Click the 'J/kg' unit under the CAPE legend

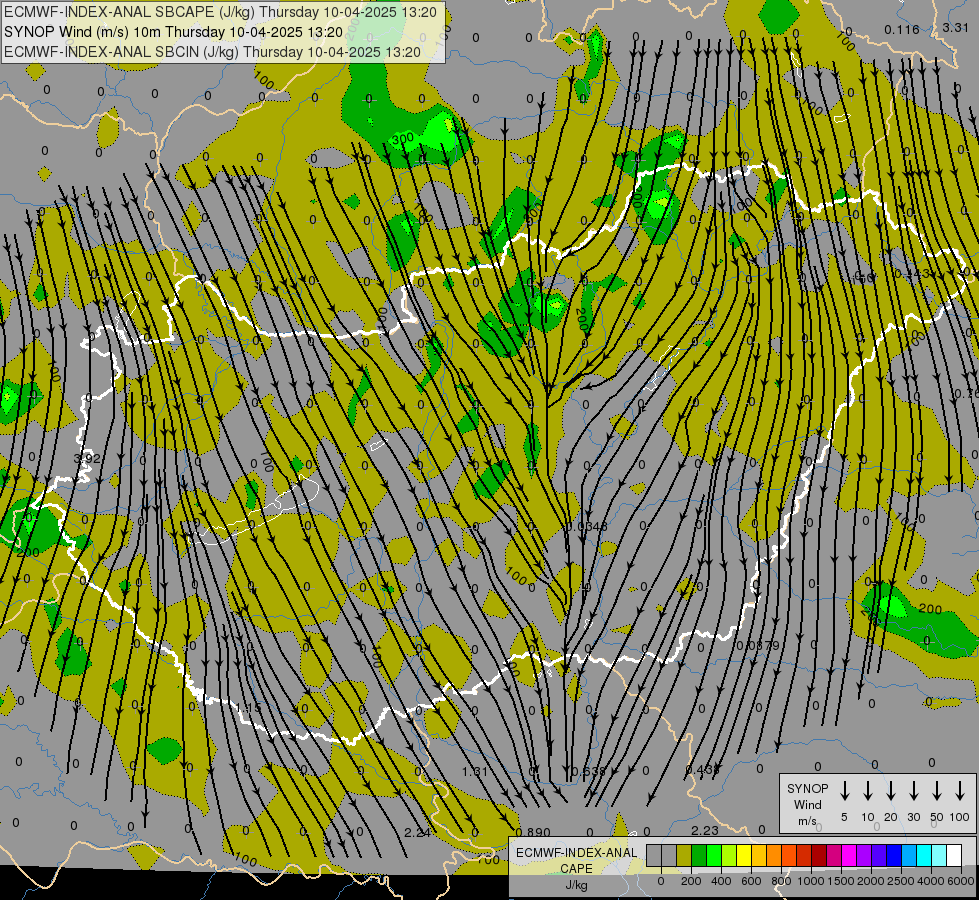tap(576, 885)
